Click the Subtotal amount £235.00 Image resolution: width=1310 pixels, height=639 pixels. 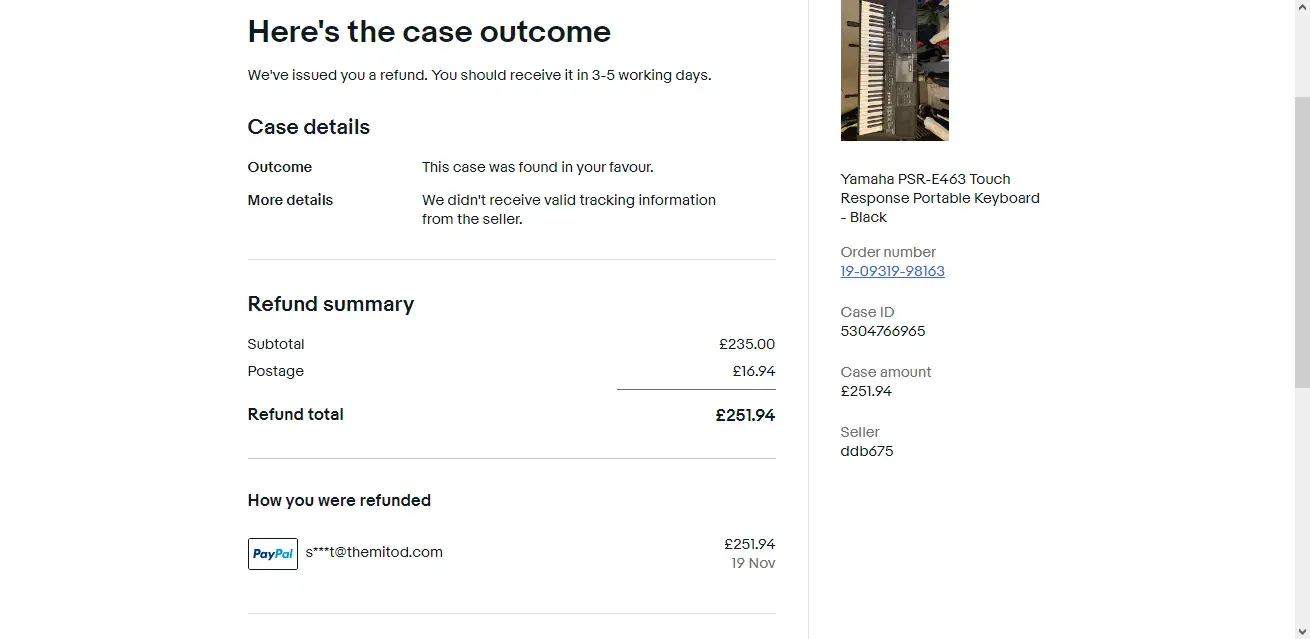(746, 344)
